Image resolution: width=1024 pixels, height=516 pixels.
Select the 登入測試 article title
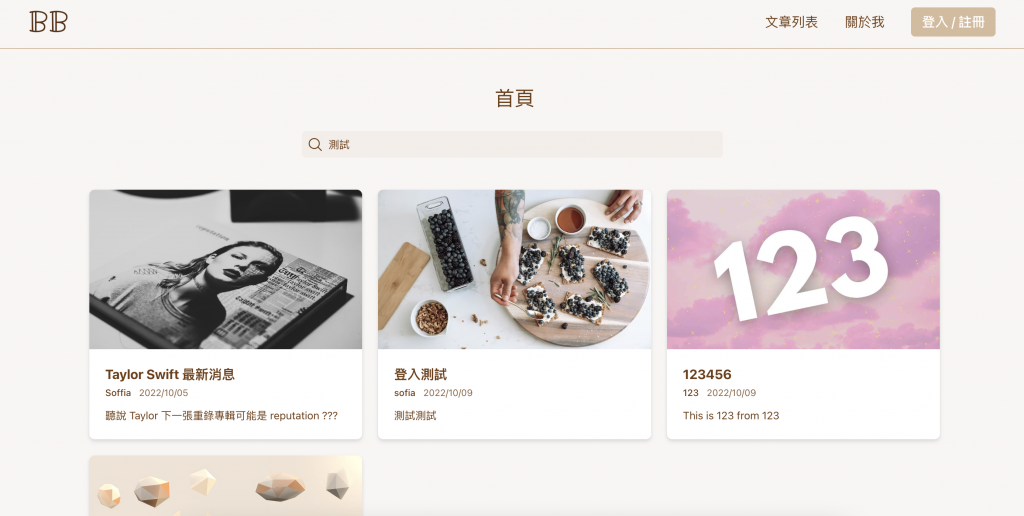pos(421,374)
